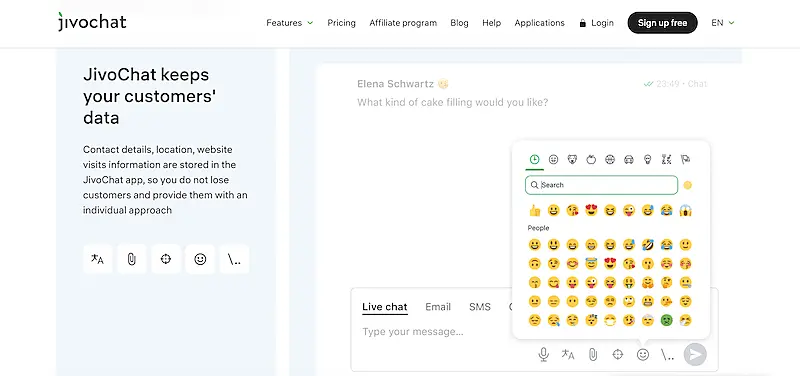The image size is (800, 376).
Task: Select the left panel attachment feature tile
Action: point(132,259)
